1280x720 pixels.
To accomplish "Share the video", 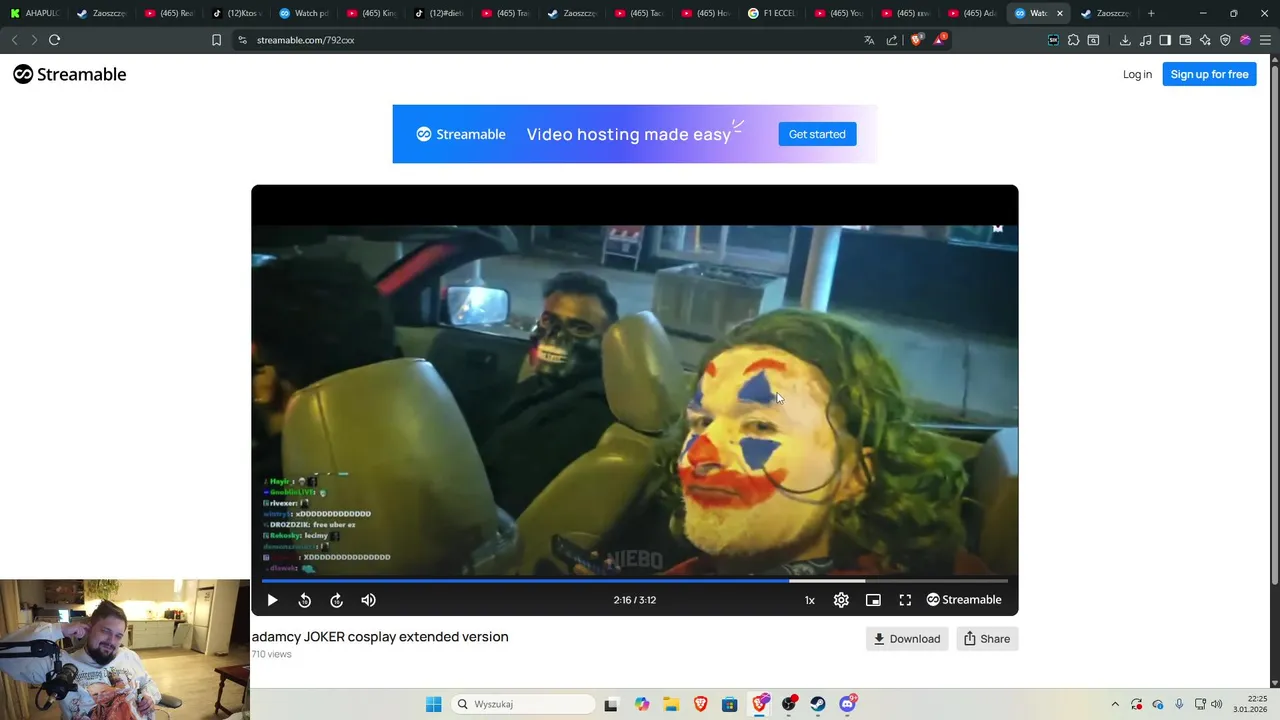I will tap(987, 639).
